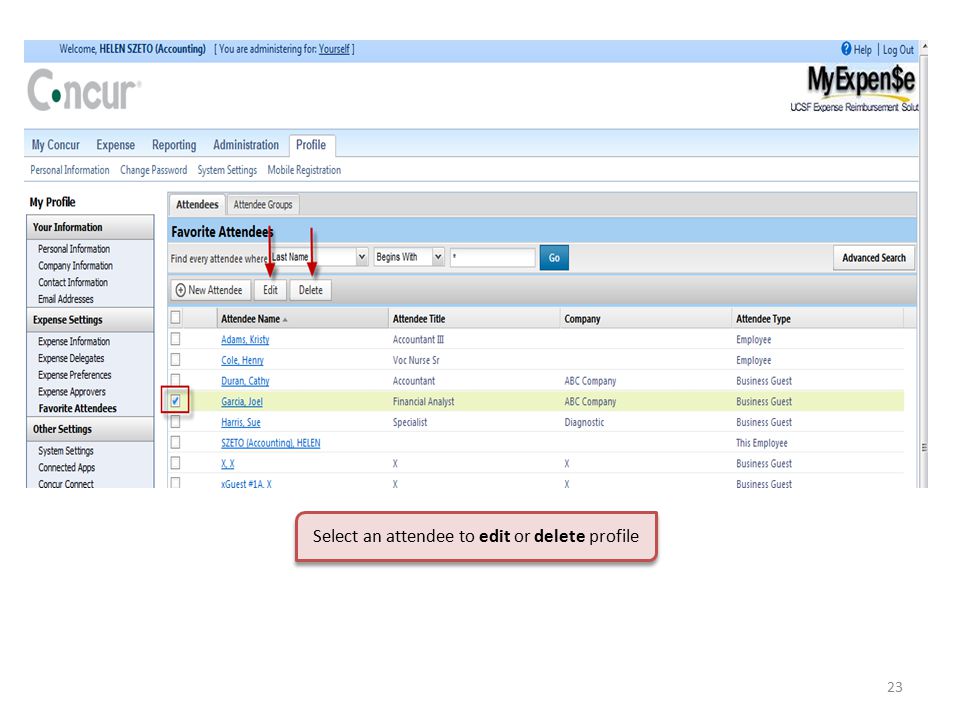Open Advanced Search
The width and height of the screenshot is (960, 720).
point(874,258)
